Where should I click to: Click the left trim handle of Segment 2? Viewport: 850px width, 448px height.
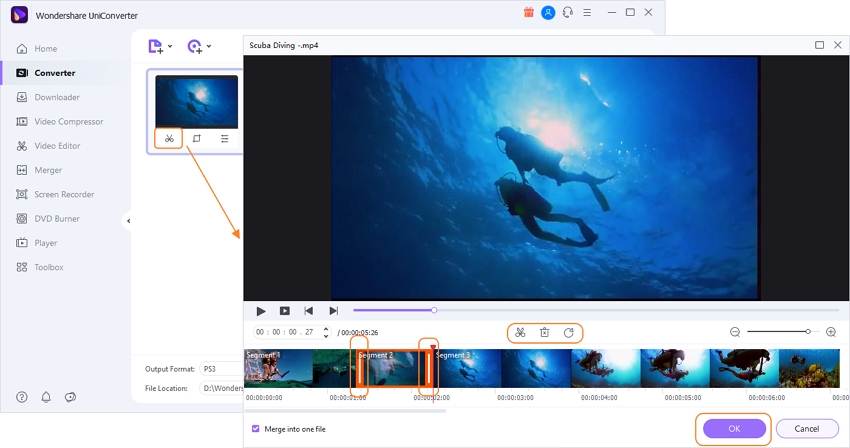[x=359, y=368]
